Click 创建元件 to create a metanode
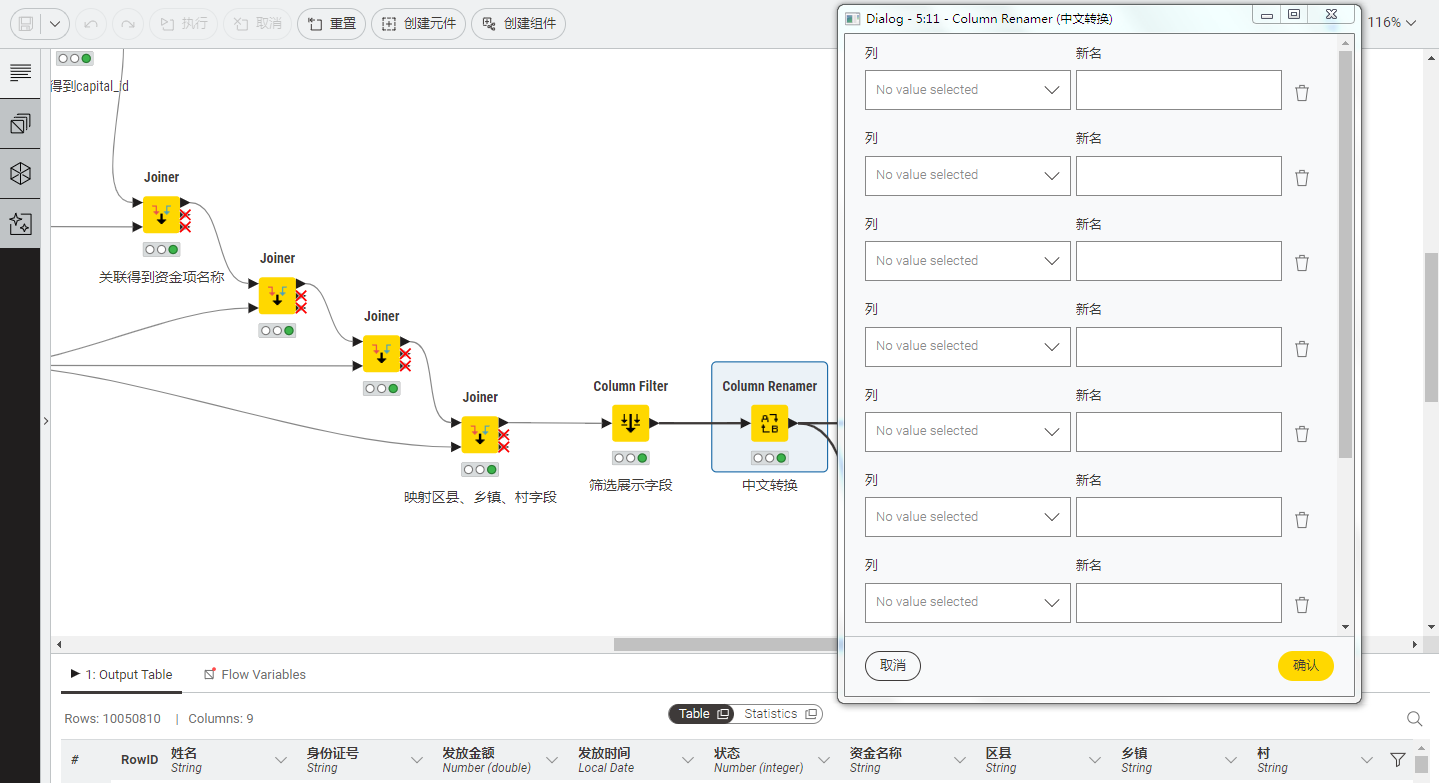This screenshot has width=1439, height=783. (x=418, y=23)
